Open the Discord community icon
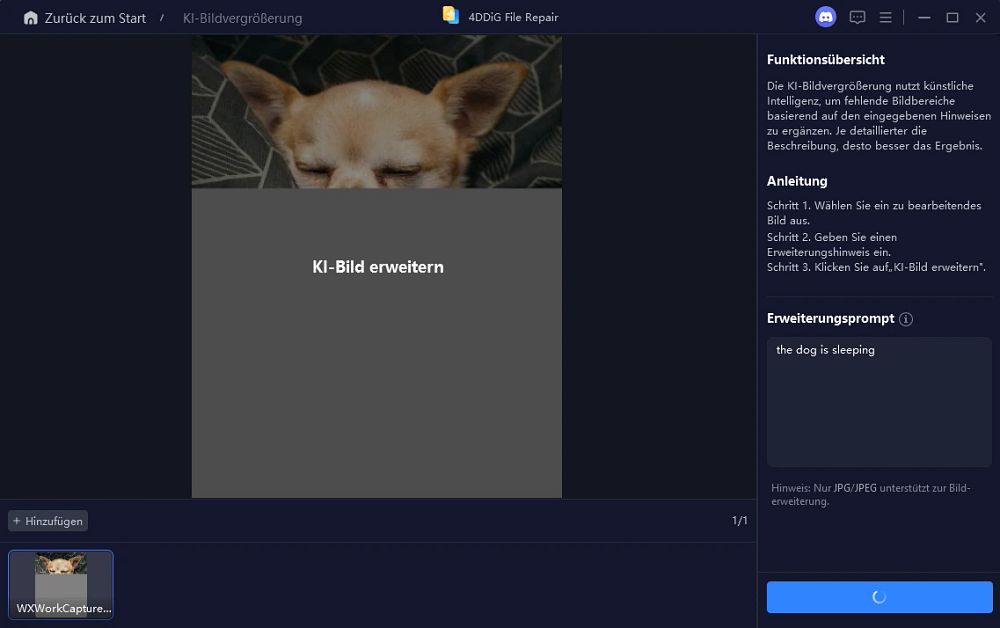Screen dimensions: 1000x628 825,17
